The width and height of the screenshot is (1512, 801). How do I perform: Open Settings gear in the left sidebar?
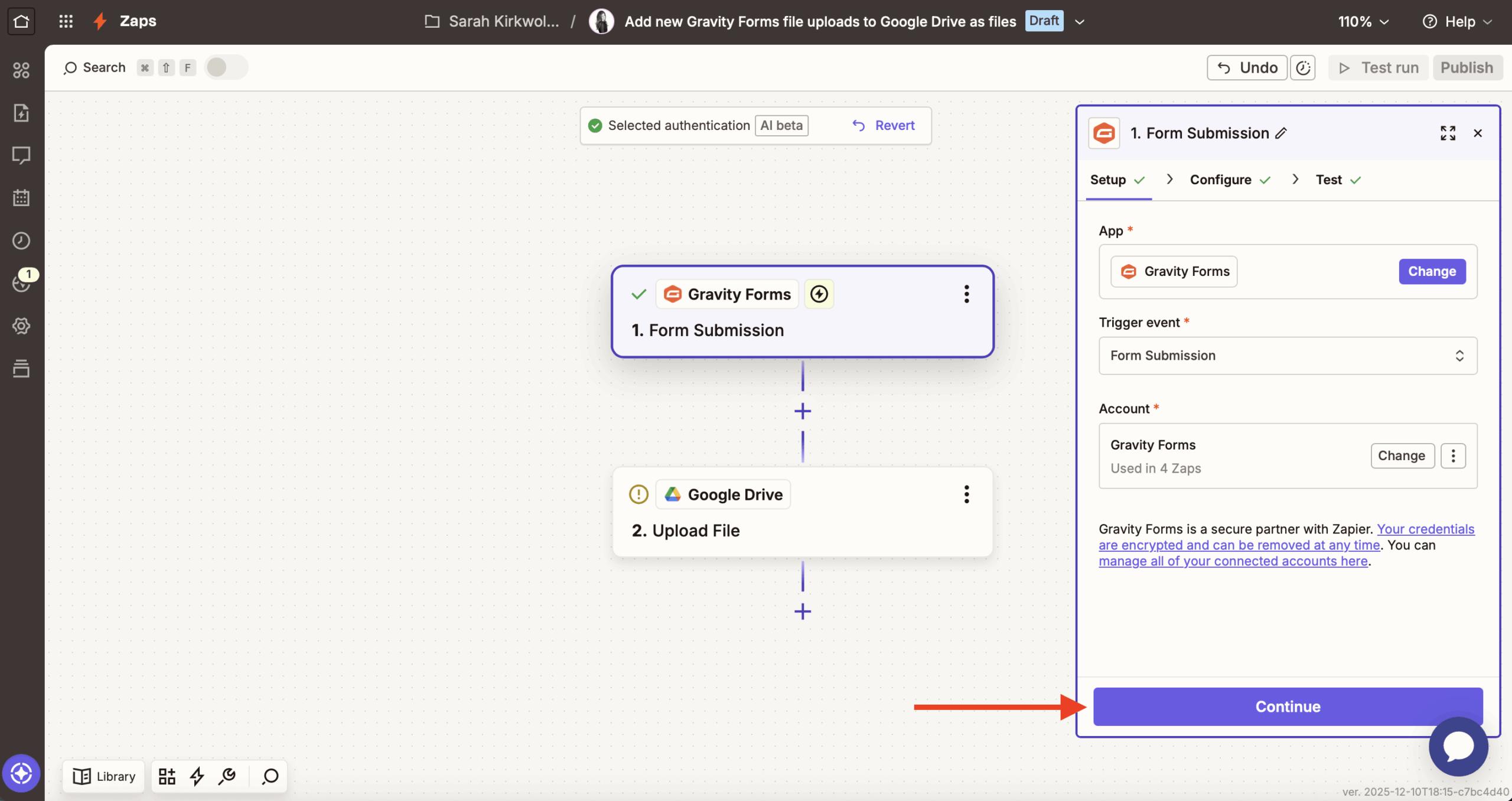(x=21, y=325)
